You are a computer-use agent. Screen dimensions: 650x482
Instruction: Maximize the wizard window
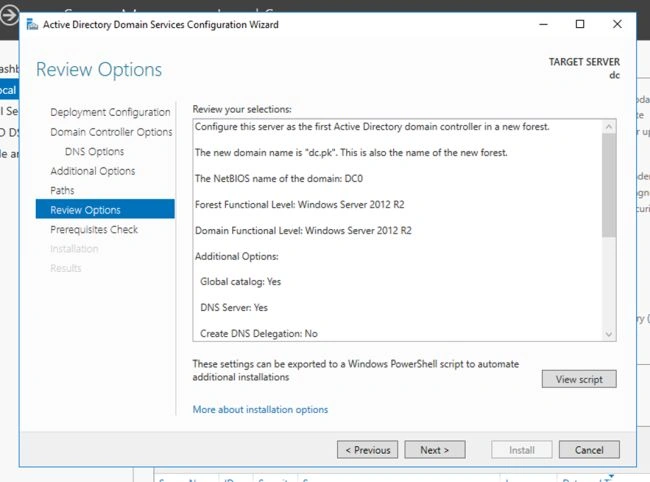pos(580,24)
